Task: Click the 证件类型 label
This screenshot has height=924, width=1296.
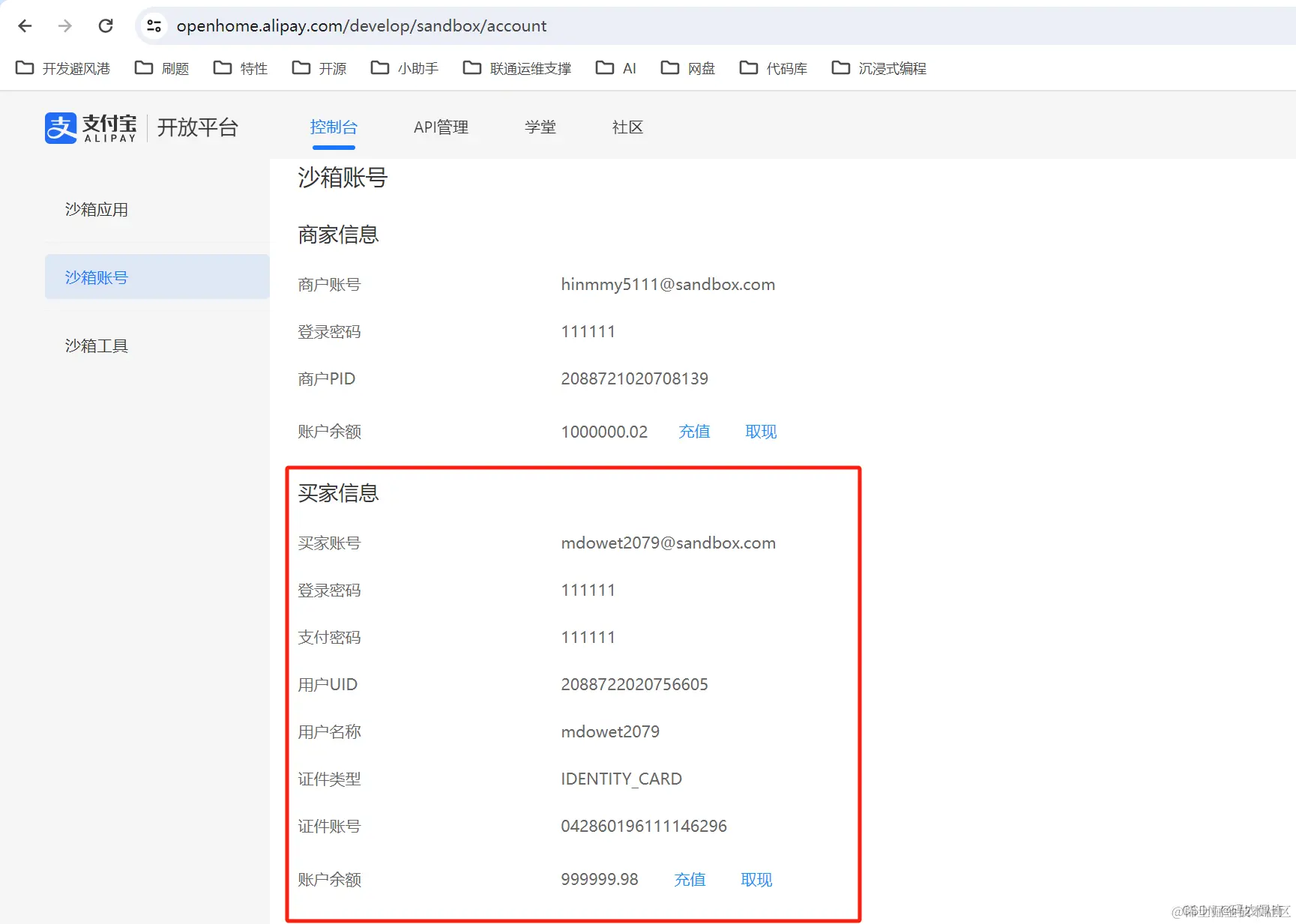Action: [x=329, y=779]
